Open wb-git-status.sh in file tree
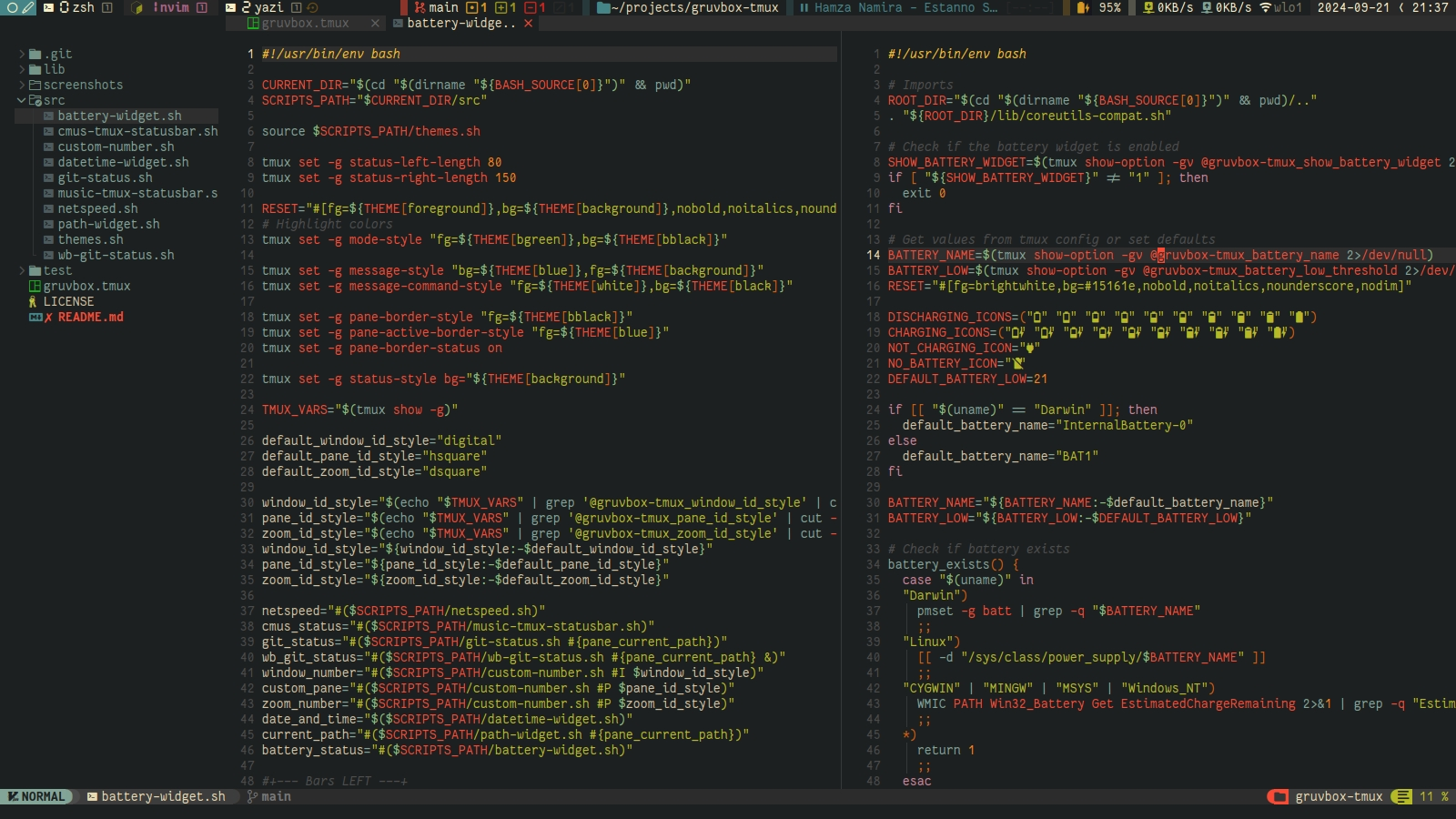Image resolution: width=1456 pixels, height=819 pixels. tap(116, 255)
